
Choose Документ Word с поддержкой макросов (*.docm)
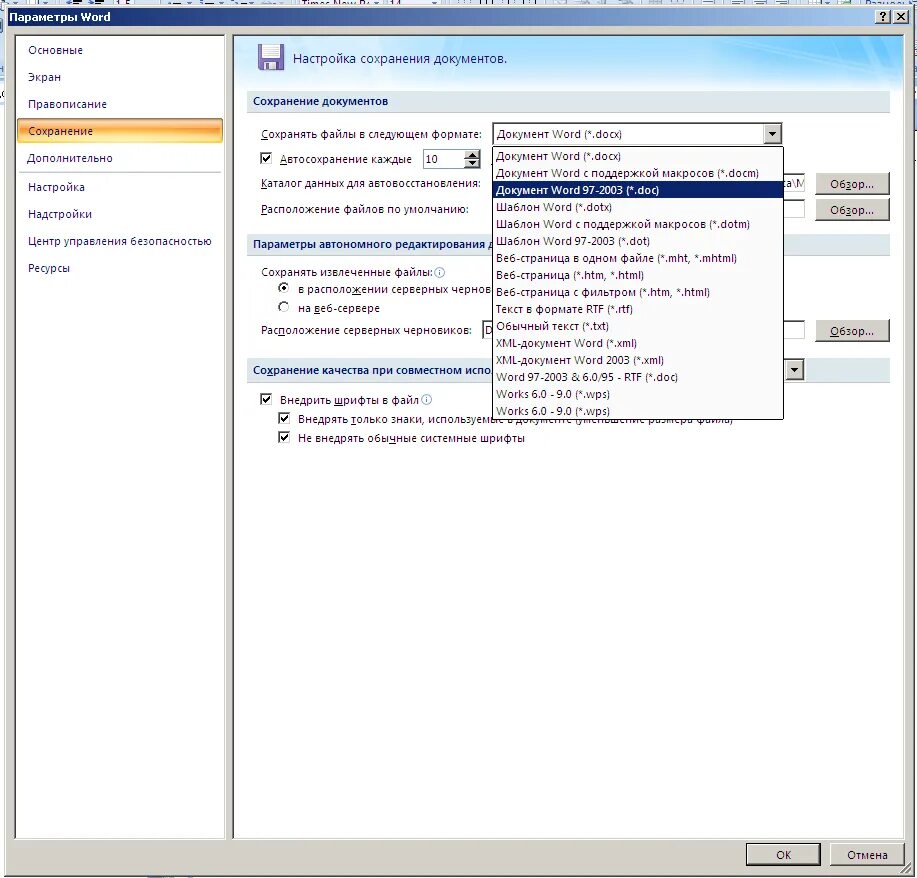(637, 173)
